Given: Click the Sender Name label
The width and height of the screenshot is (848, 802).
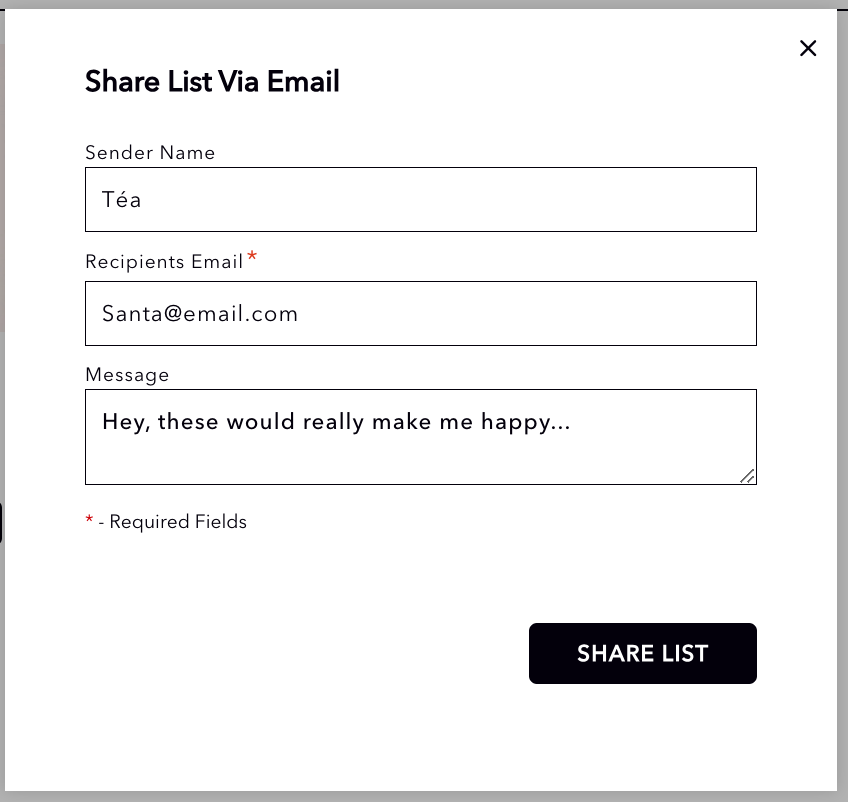Looking at the screenshot, I should [150, 153].
